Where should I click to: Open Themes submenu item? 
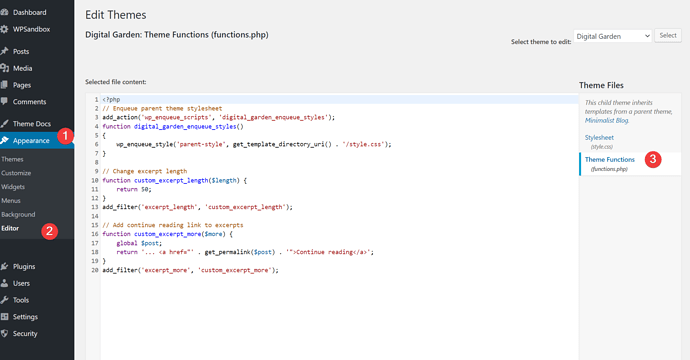coord(12,159)
